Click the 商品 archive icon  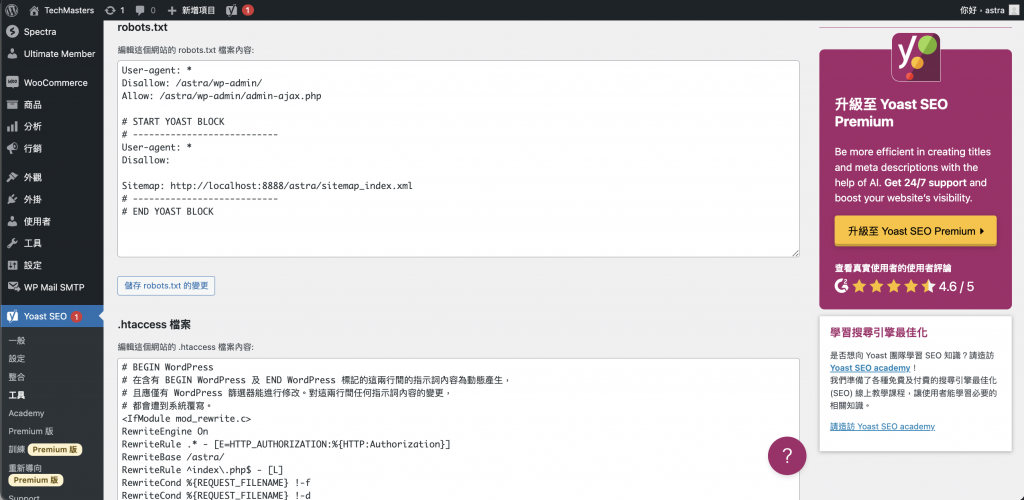point(12,104)
